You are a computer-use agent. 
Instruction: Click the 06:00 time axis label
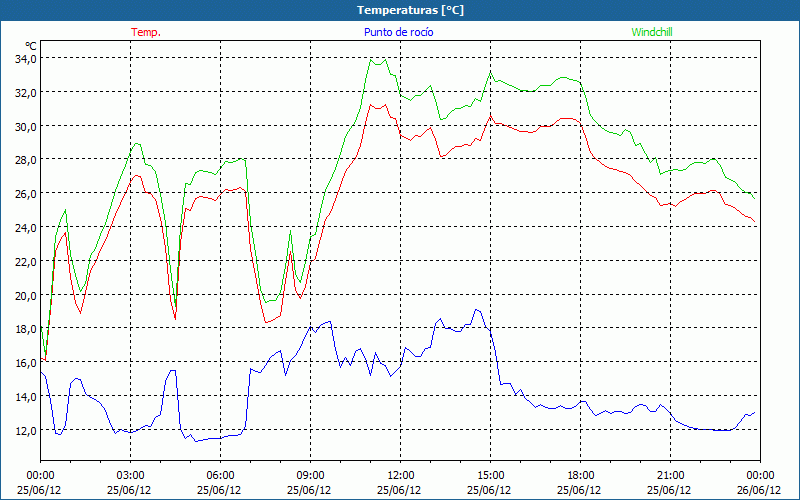click(x=219, y=476)
